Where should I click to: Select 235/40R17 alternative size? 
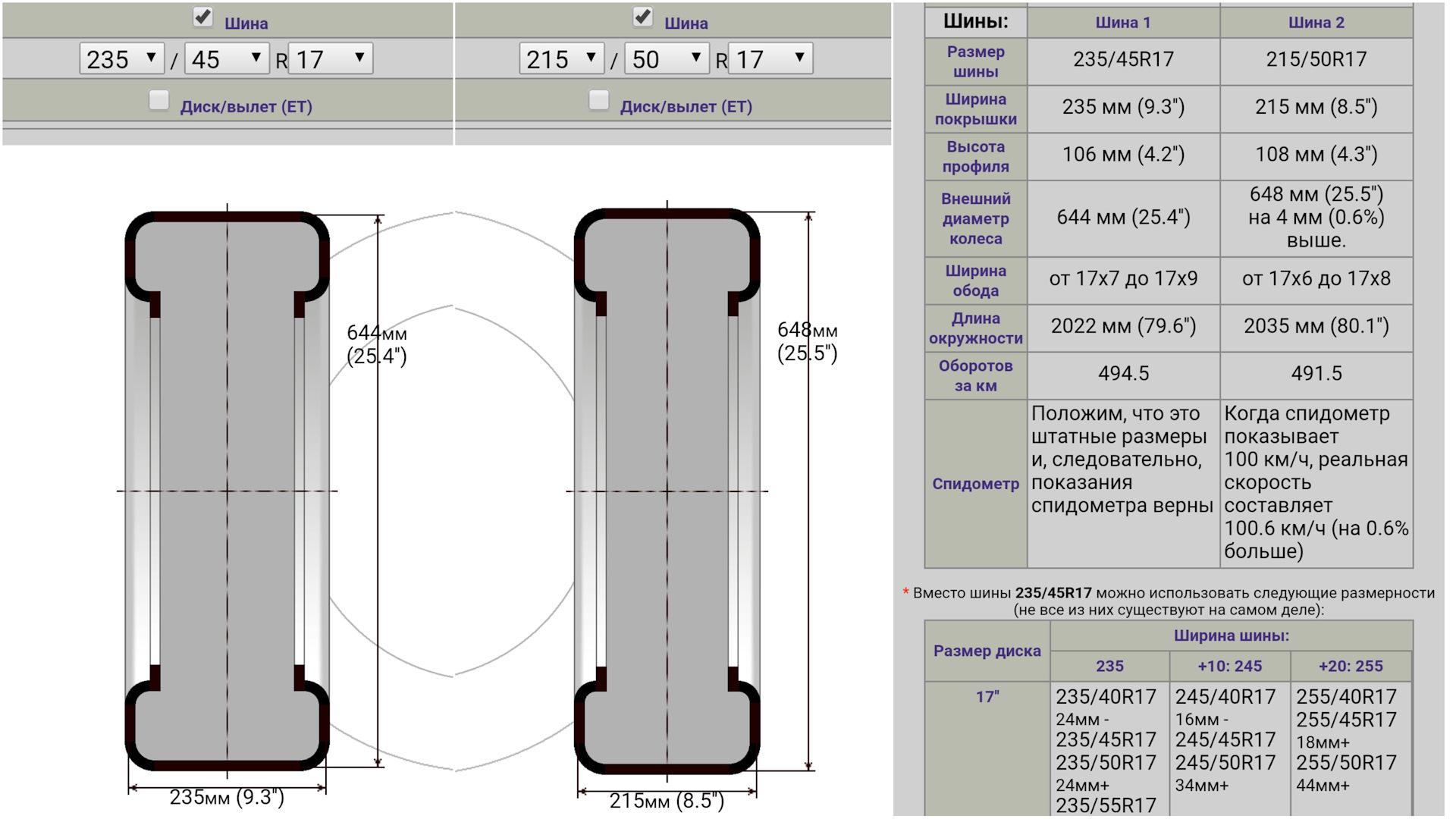tap(1106, 696)
